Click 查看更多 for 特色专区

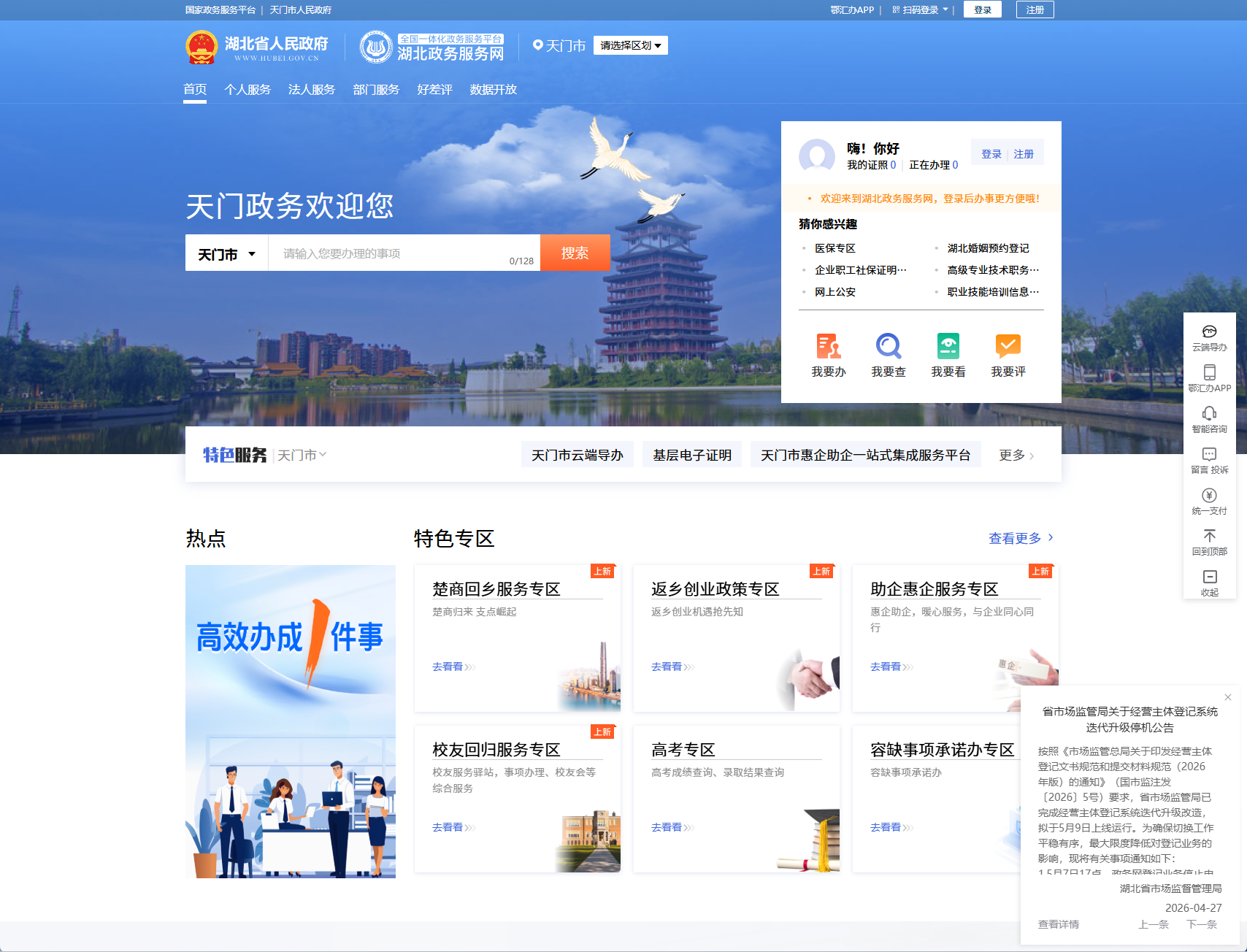click(x=1021, y=538)
